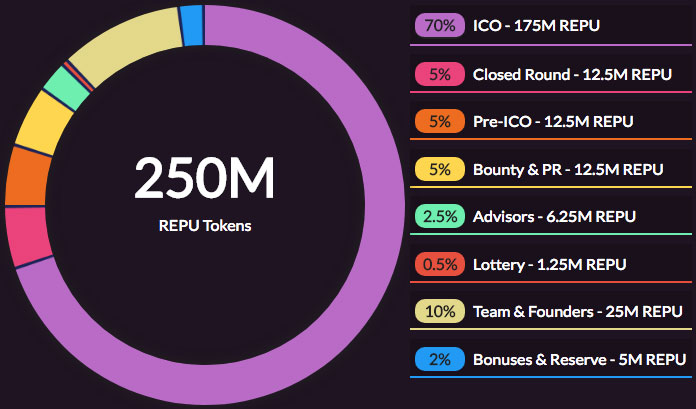Image resolution: width=696 pixels, height=409 pixels.
Task: Click the 250M center total text
Action: point(205,180)
